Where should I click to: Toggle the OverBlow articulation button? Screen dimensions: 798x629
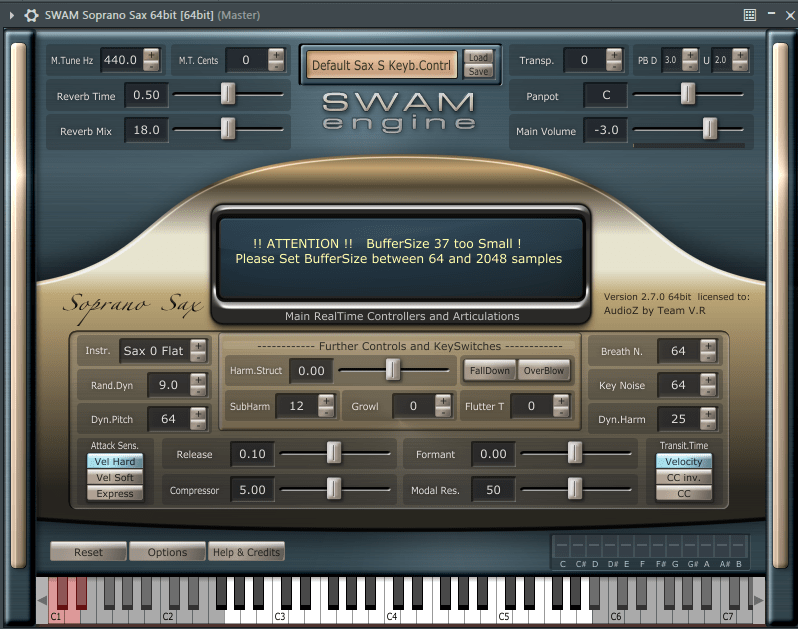pyautogui.click(x=544, y=370)
